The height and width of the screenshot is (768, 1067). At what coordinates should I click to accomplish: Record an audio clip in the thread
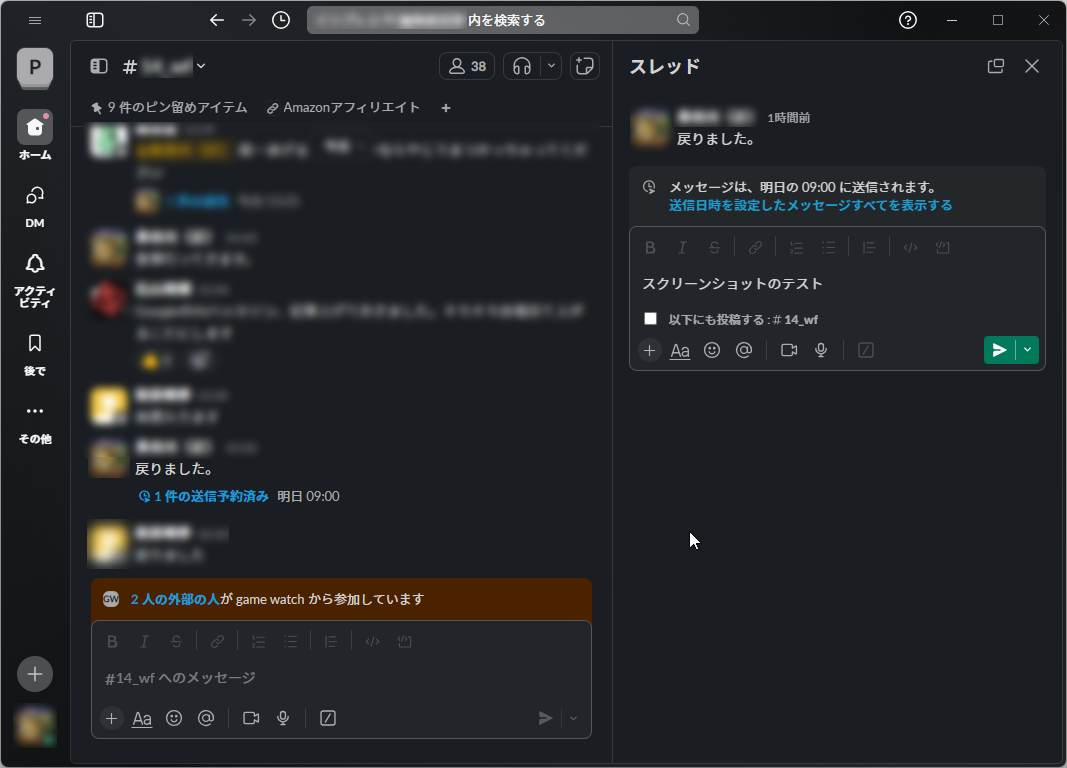(820, 351)
